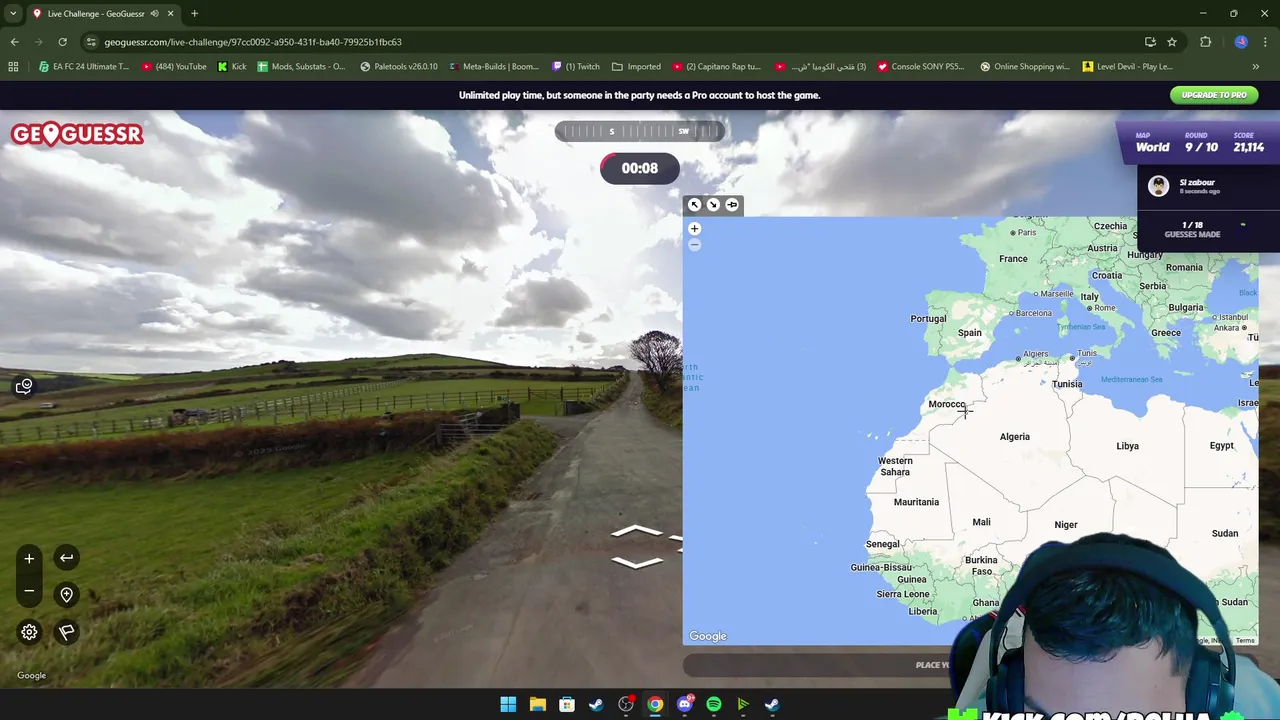
Task: View site information icon in address bar
Action: [x=91, y=42]
